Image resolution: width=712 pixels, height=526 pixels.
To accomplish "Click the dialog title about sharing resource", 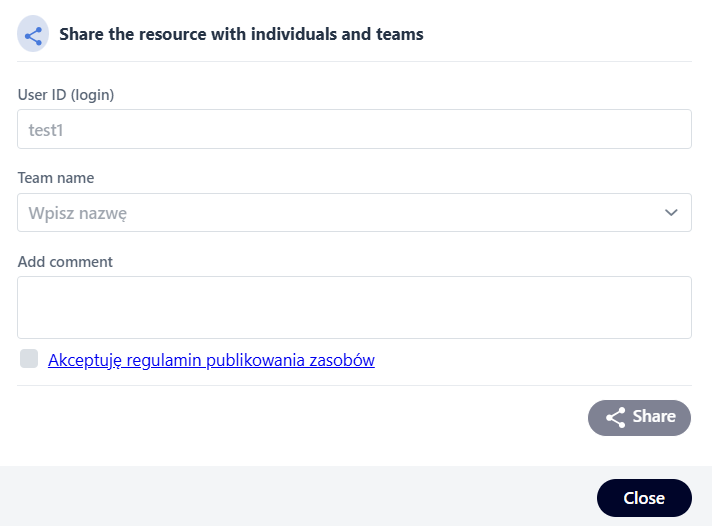I will coord(241,35).
